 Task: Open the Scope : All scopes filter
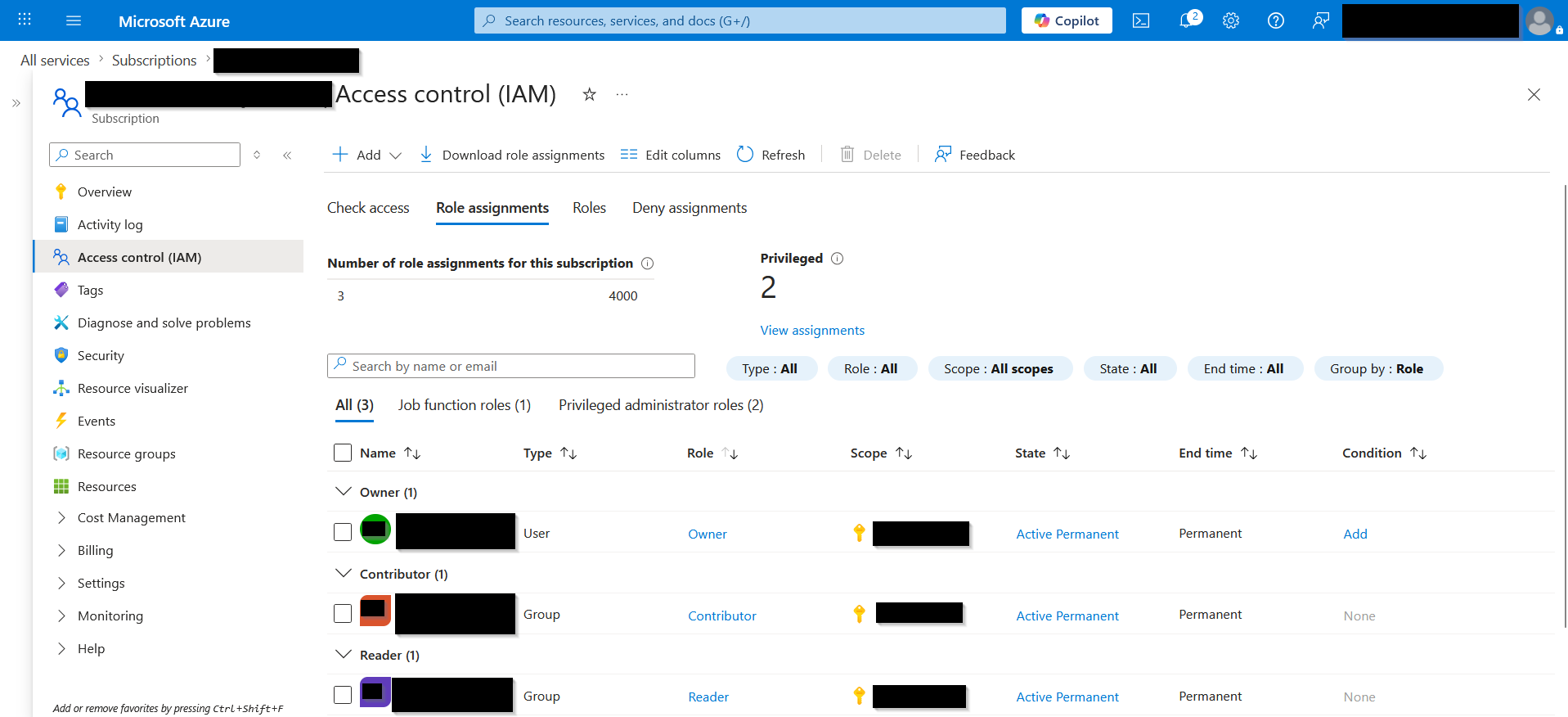[1000, 368]
